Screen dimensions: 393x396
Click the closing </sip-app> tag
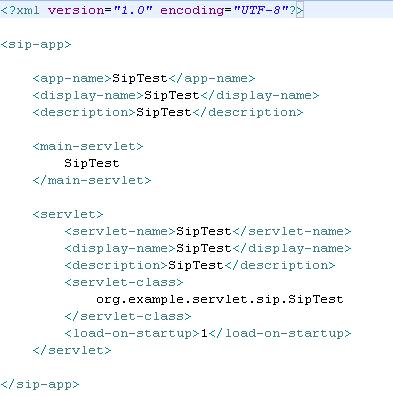(x=40, y=384)
